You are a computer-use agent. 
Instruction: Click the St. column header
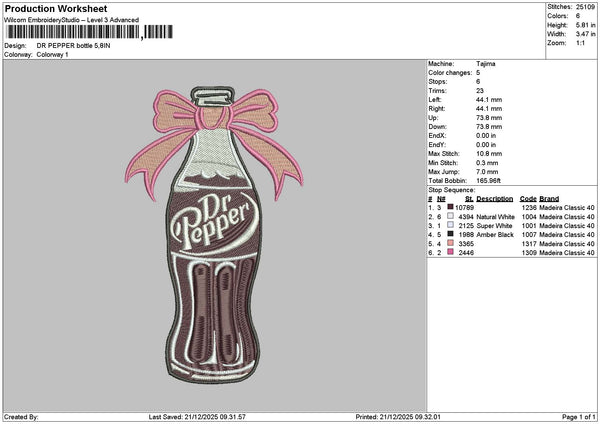[469, 199]
